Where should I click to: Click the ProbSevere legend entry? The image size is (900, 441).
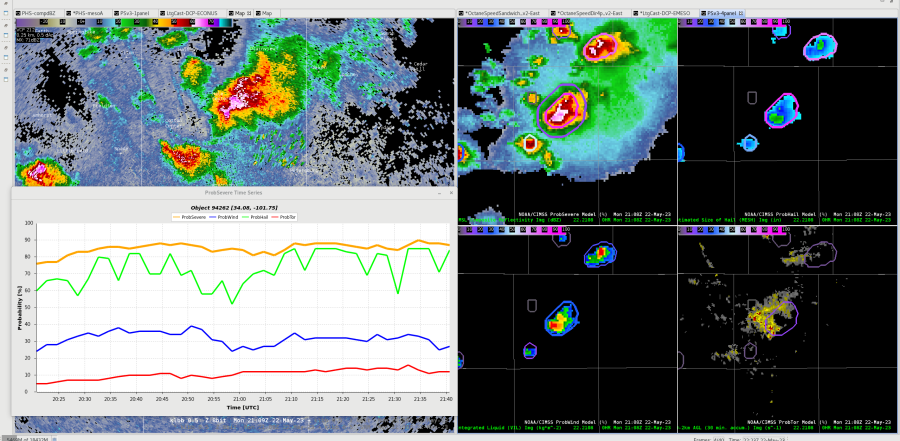pos(187,216)
